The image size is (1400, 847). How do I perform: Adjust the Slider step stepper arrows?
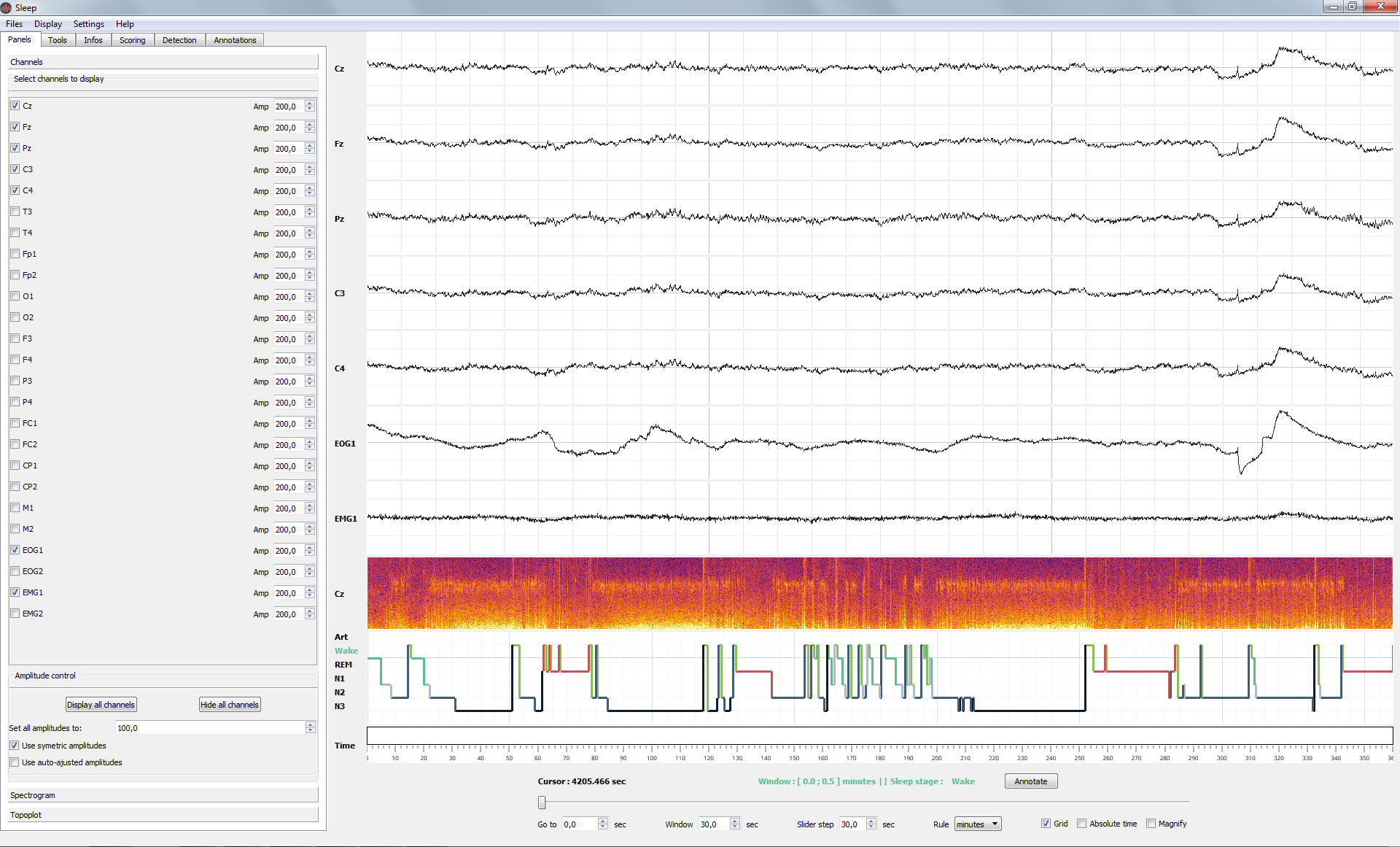871,824
